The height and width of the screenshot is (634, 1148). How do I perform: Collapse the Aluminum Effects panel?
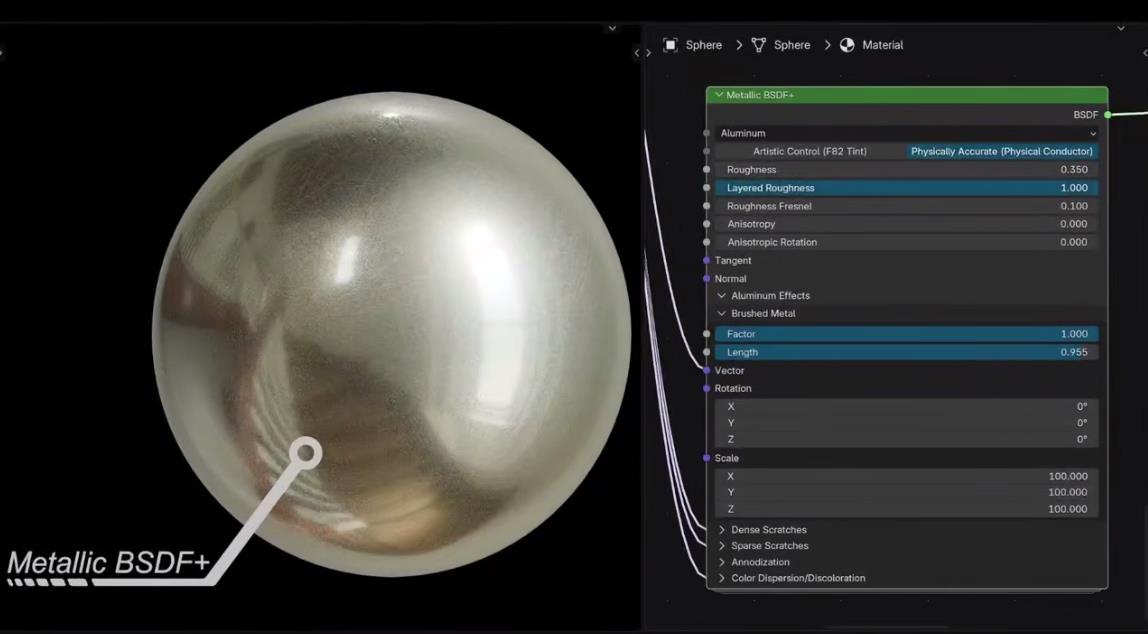pos(722,296)
